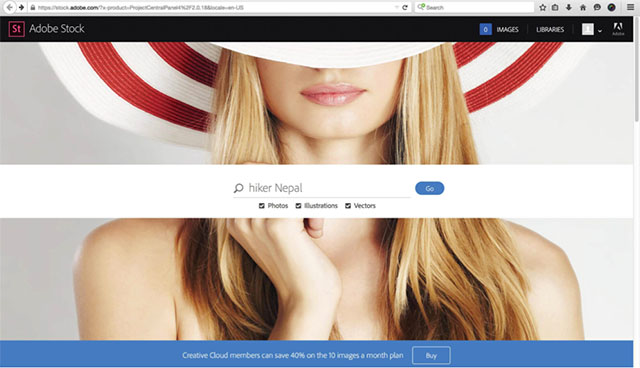Click the Illustrations label text
Screen dimensions: 640x368
(321, 206)
